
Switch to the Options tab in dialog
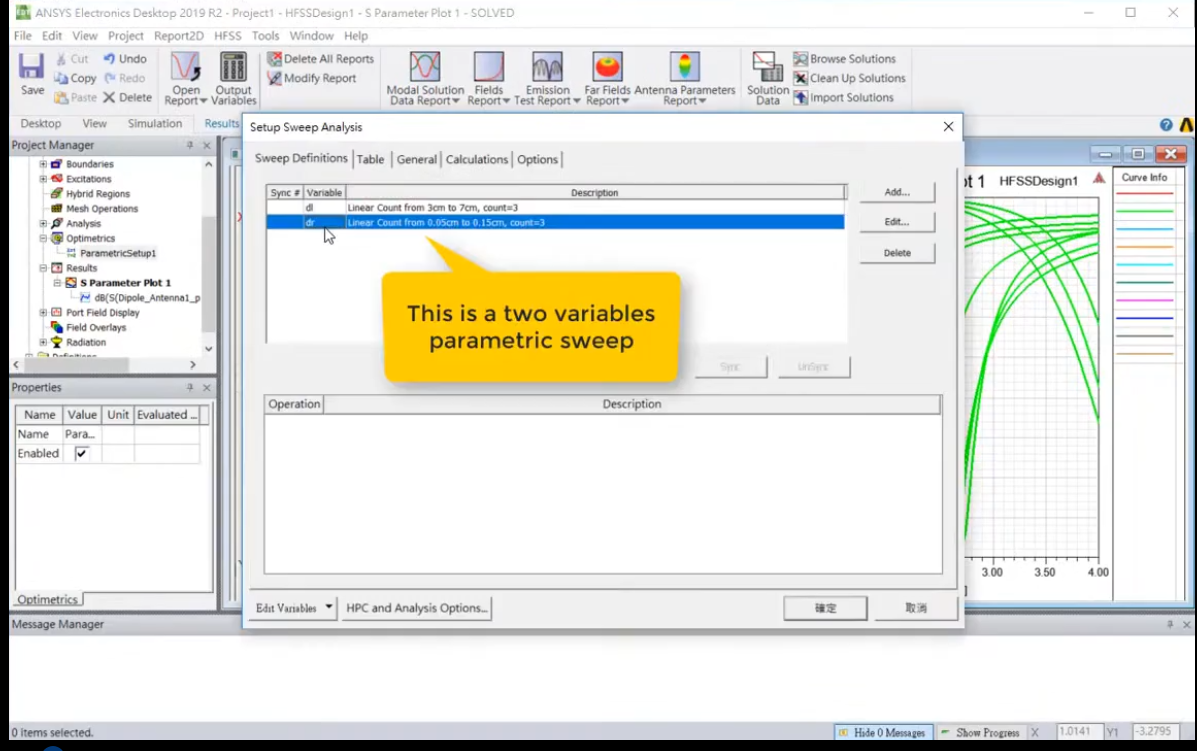point(537,160)
